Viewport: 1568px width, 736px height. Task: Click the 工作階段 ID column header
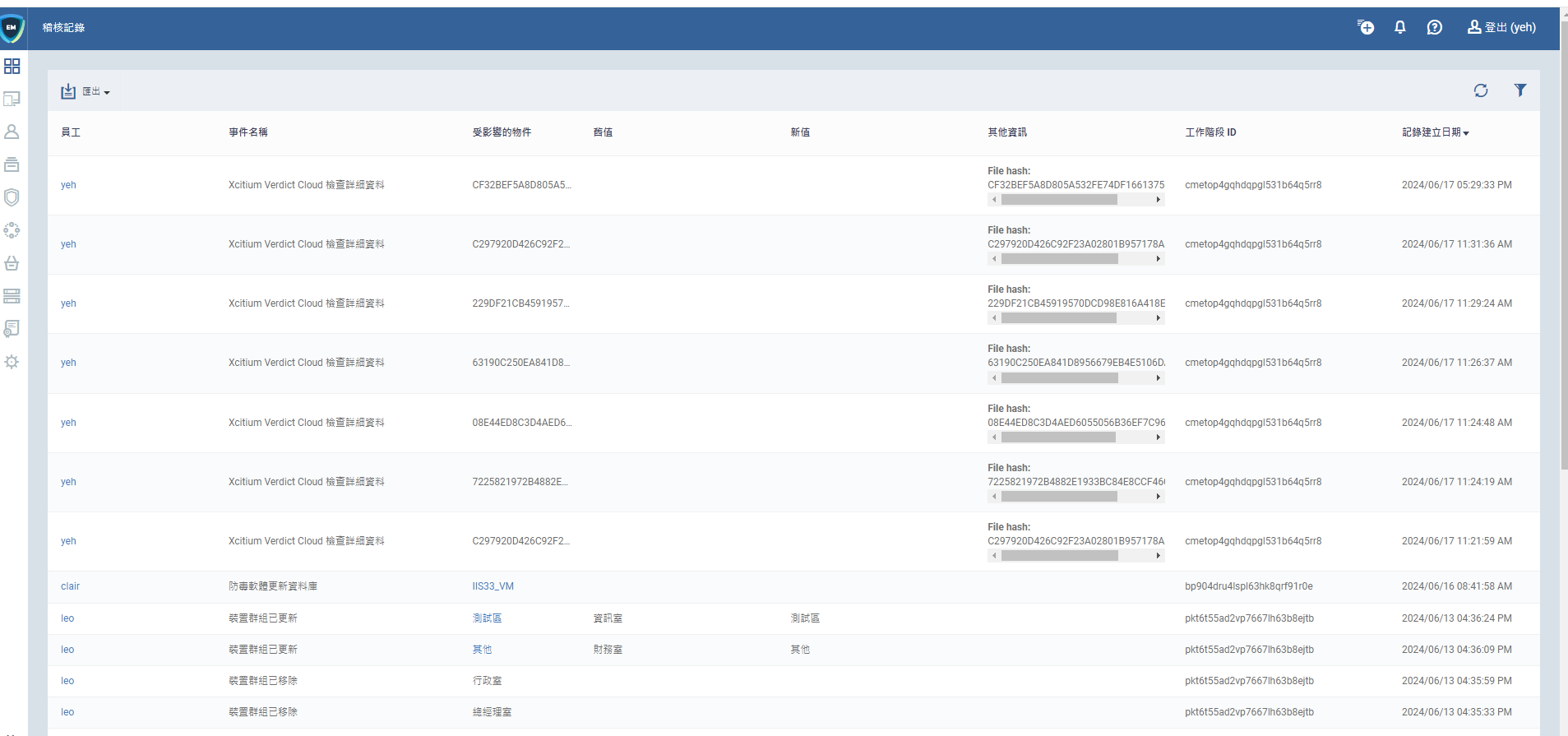coord(1210,132)
